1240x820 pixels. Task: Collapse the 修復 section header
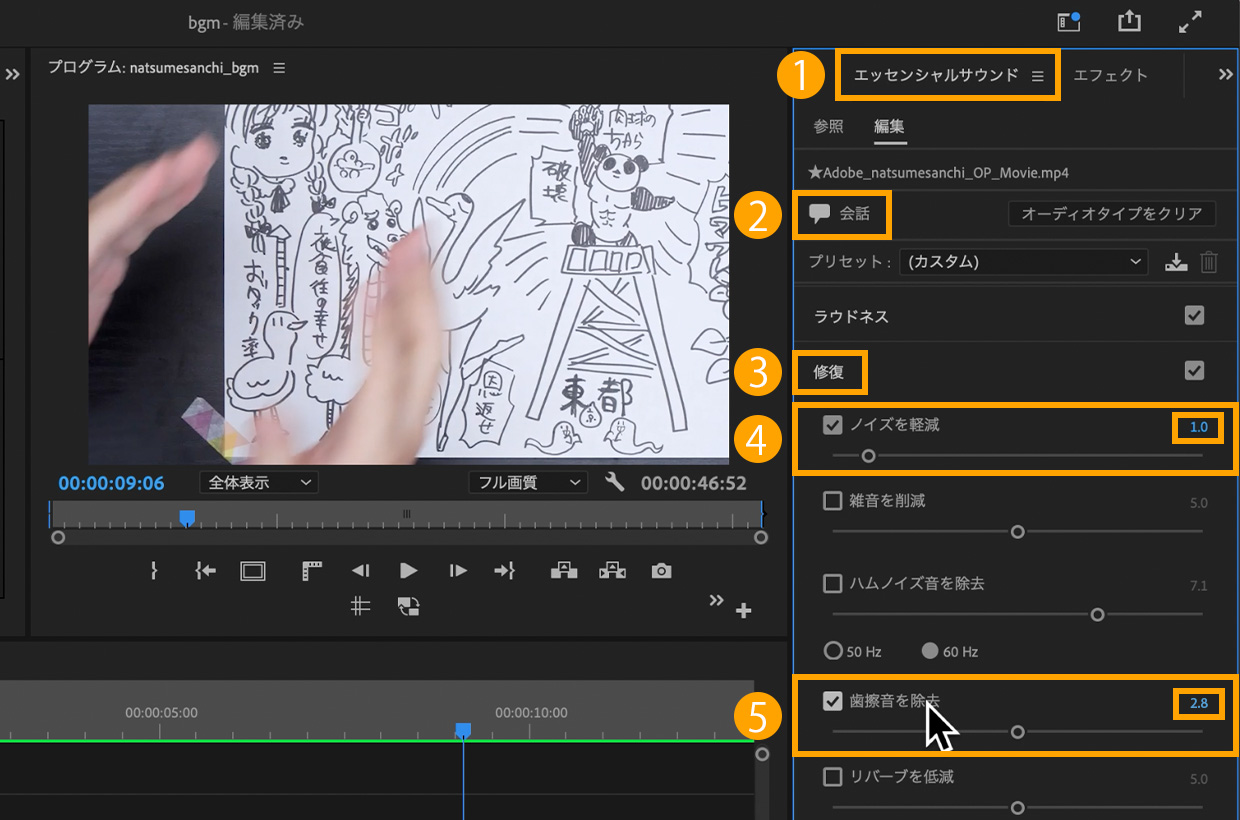pos(829,372)
